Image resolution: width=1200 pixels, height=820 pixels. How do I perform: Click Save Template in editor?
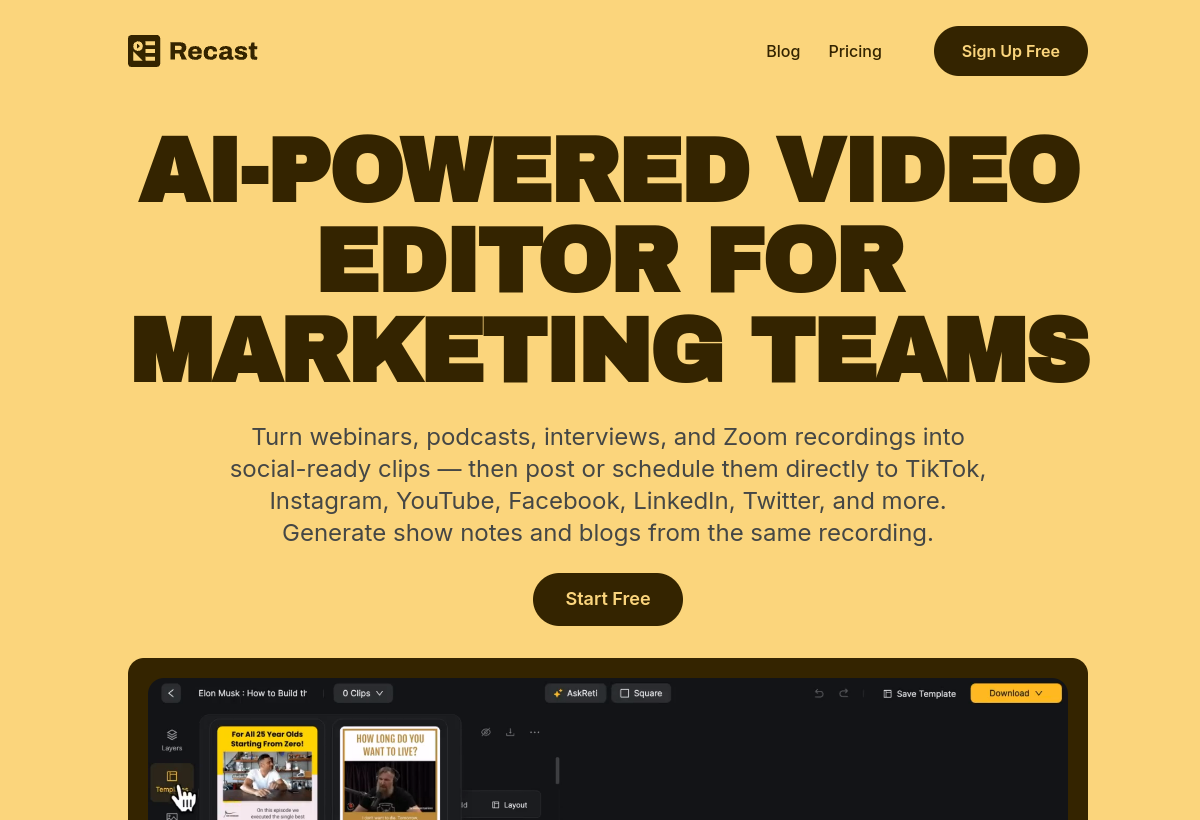click(x=920, y=693)
